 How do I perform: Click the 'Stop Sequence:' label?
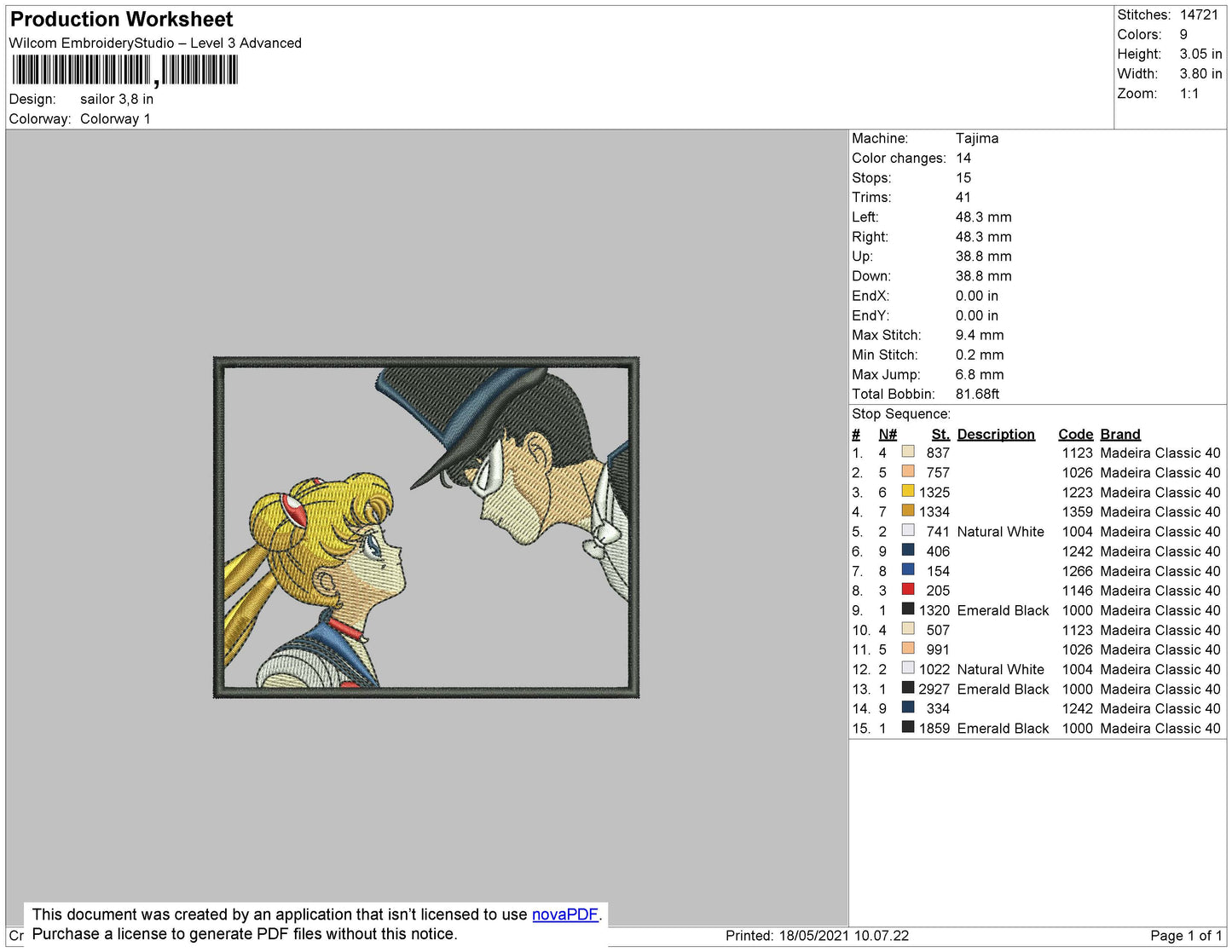[x=901, y=414]
